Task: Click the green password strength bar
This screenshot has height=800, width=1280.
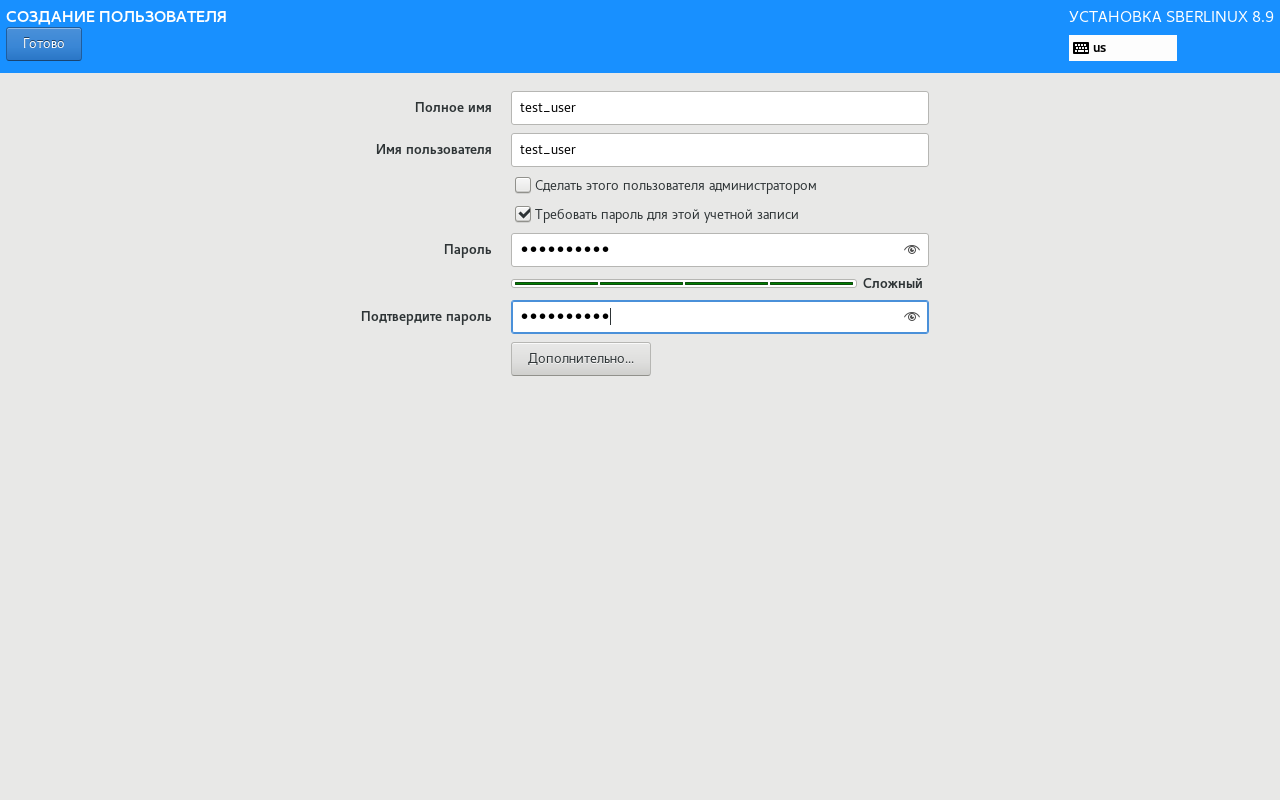Action: tap(684, 284)
